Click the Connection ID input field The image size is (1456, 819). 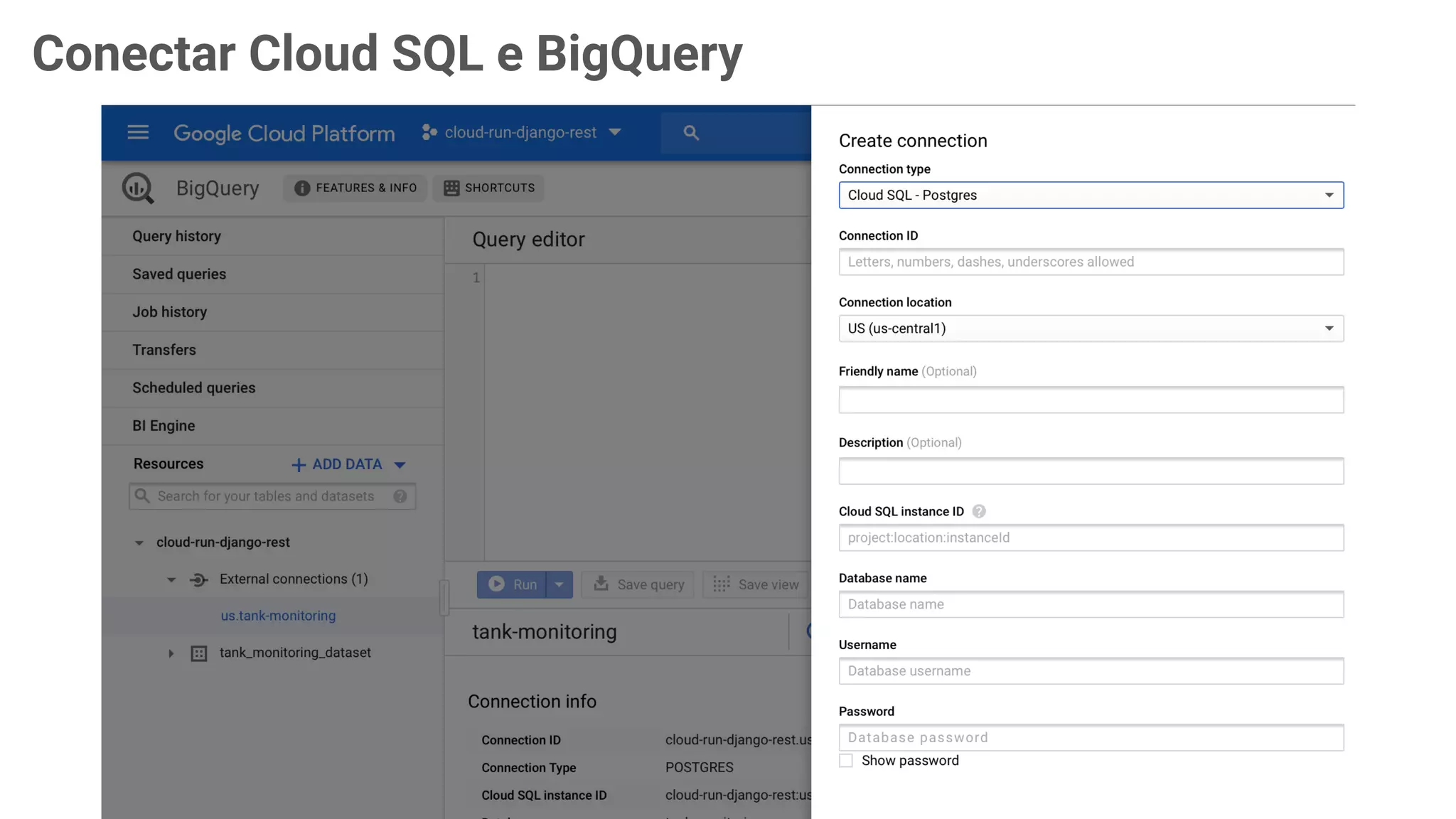pyautogui.click(x=1091, y=262)
